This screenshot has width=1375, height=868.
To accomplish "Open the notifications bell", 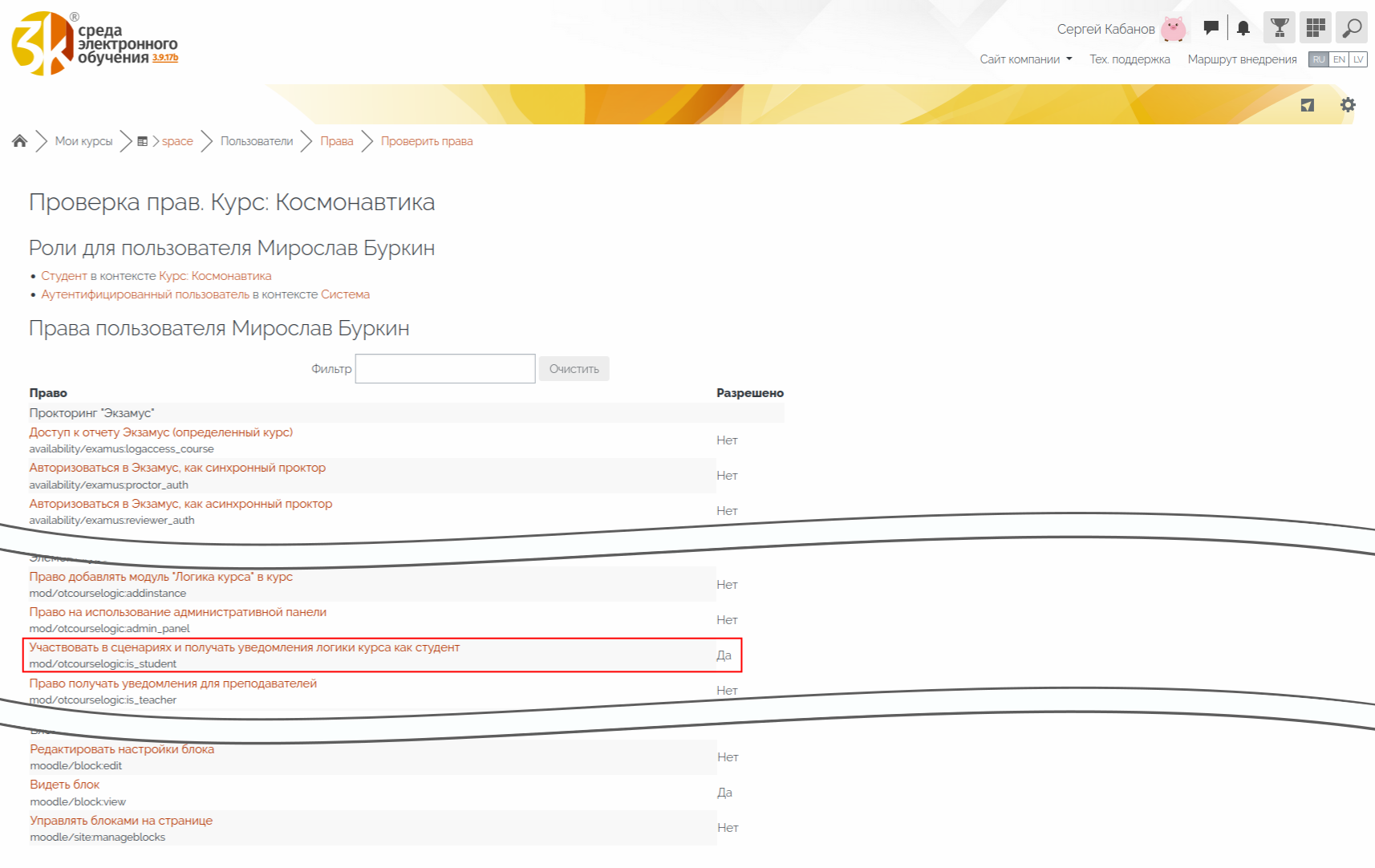I will pyautogui.click(x=1243, y=28).
